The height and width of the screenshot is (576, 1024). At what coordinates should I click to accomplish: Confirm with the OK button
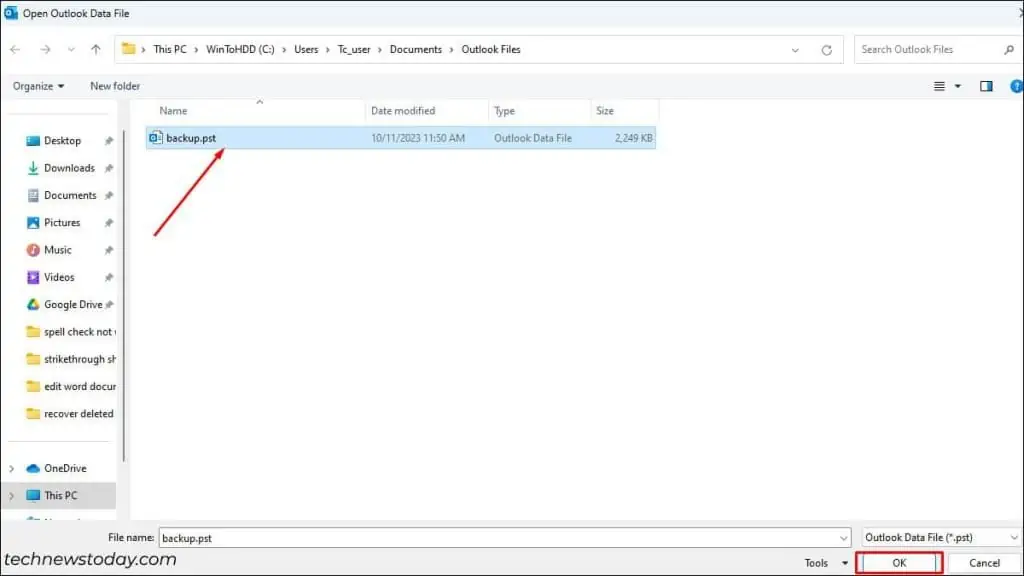pyautogui.click(x=897, y=562)
